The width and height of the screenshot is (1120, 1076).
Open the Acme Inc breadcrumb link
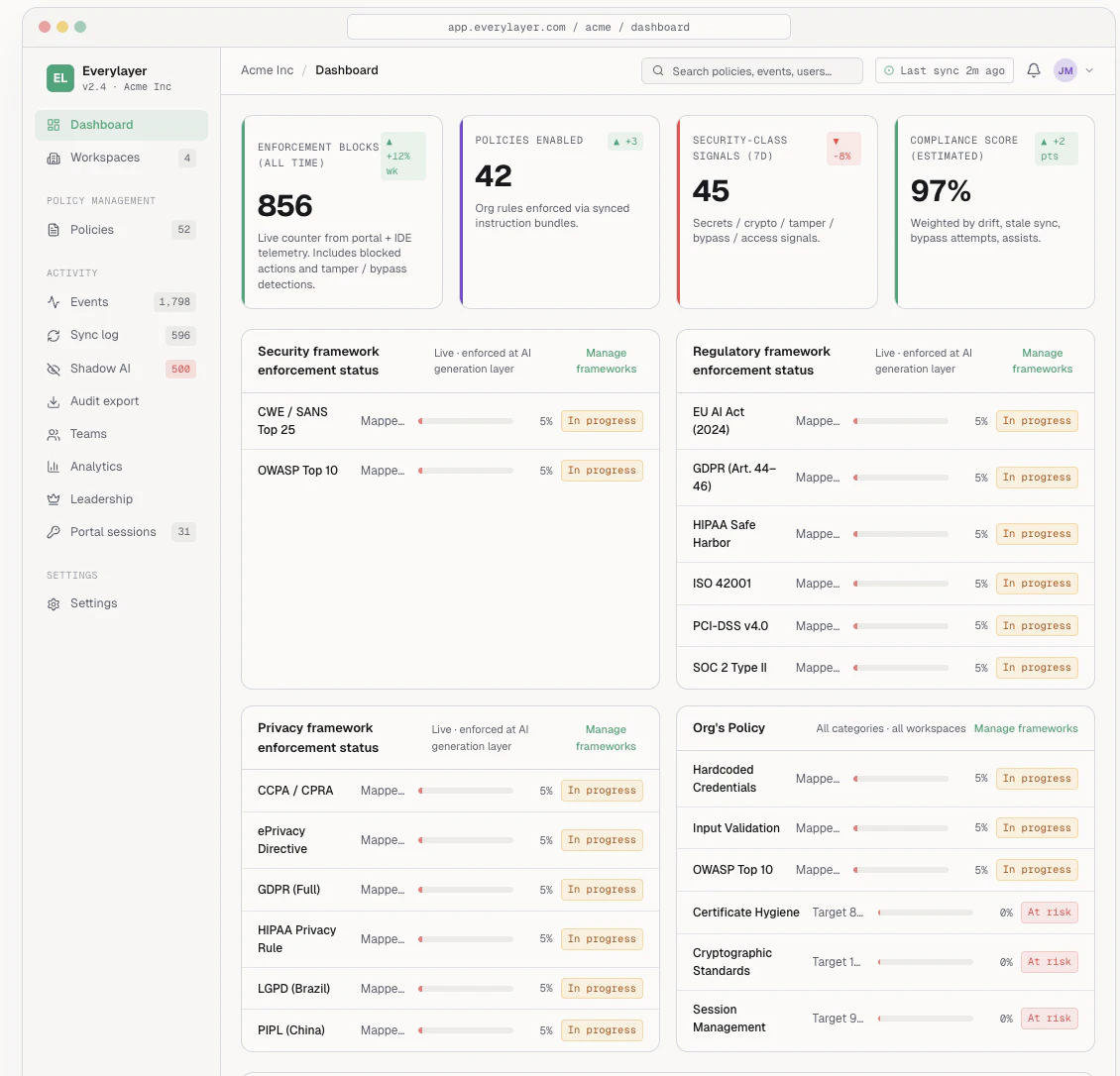click(x=267, y=70)
